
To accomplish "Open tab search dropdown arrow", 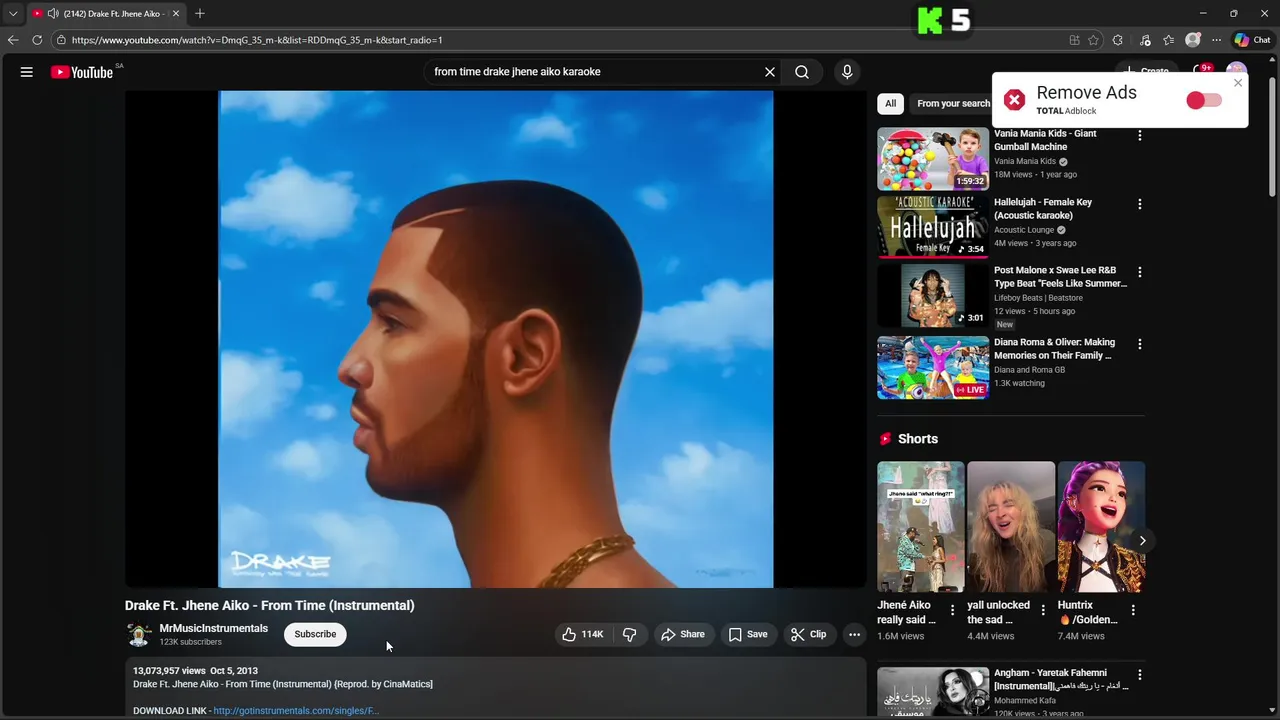I will [13, 13].
